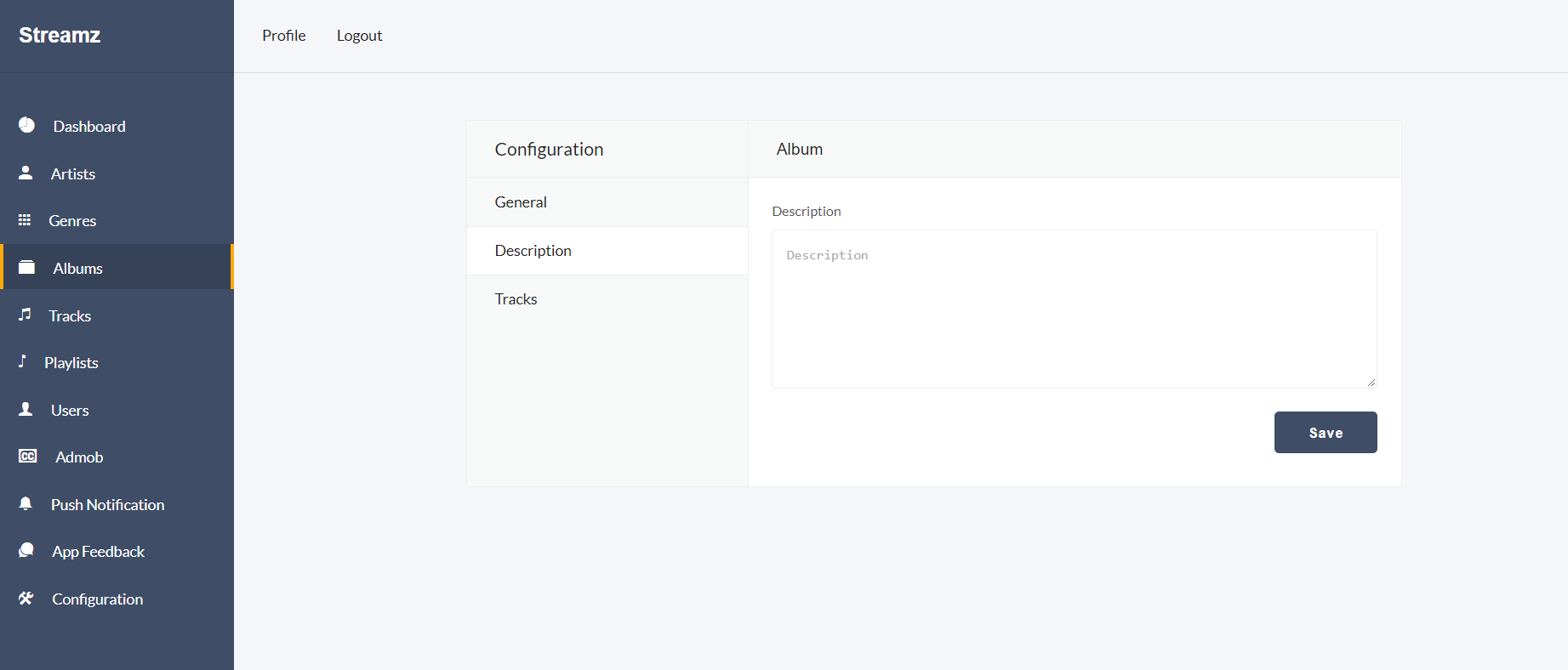The image size is (1568, 670).
Task: Click Logout in the top navigation
Action: click(359, 36)
